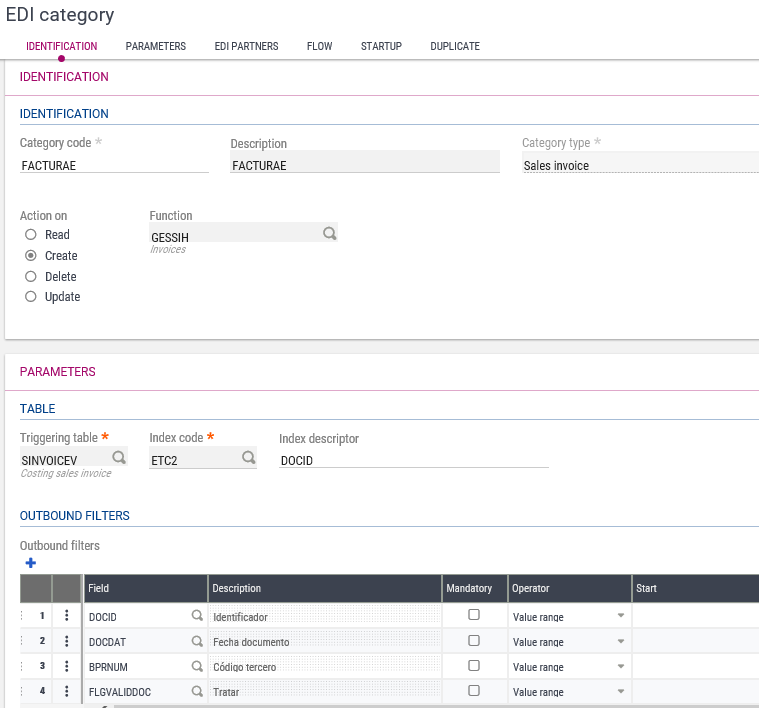Open Index code ETC2 lookup icon
759x708 pixels.
[x=248, y=457]
